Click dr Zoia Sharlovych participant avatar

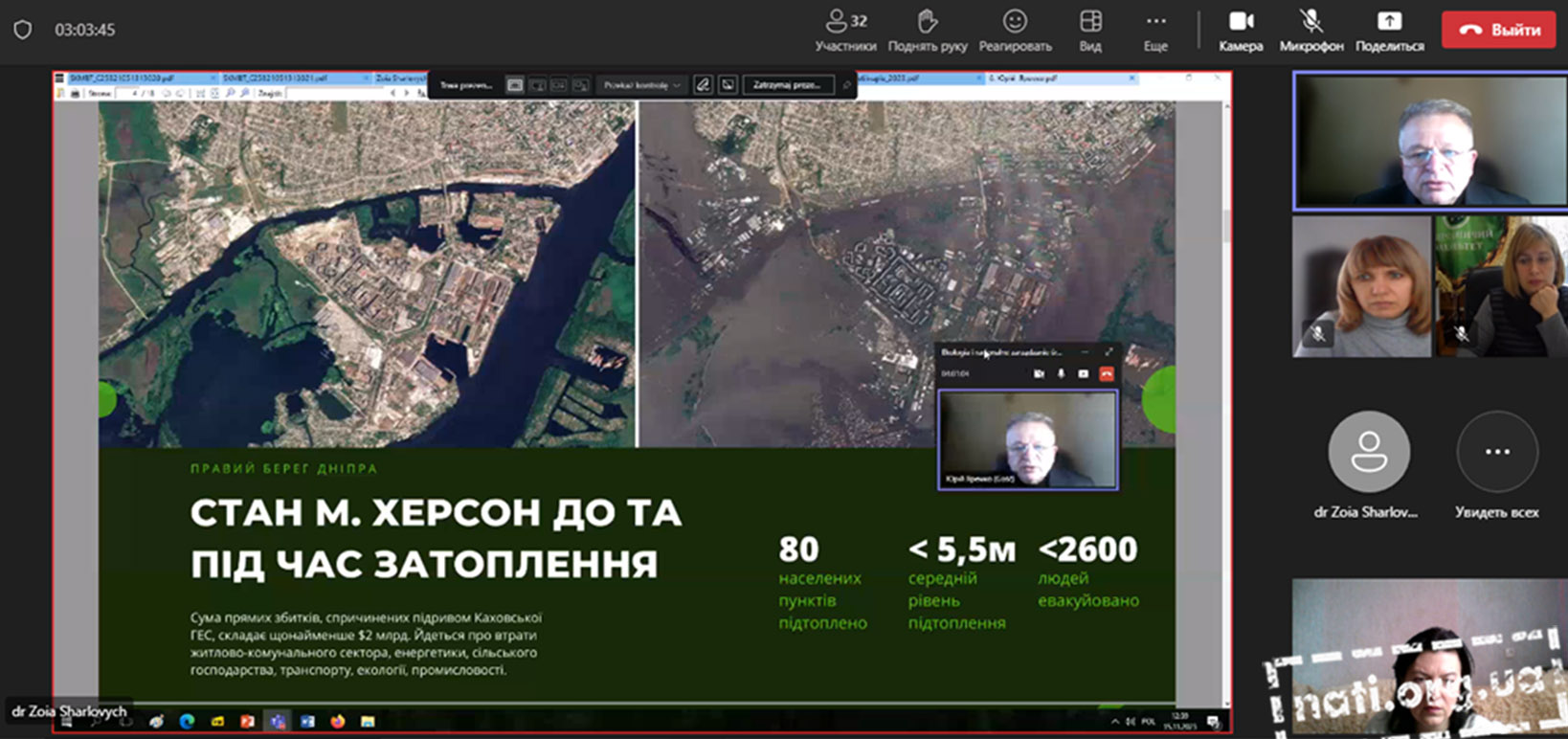[x=1369, y=453]
